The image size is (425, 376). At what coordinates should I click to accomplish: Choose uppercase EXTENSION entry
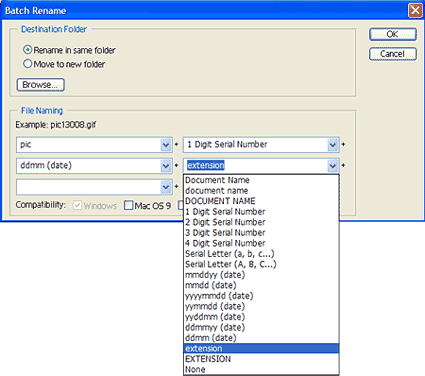point(261,359)
